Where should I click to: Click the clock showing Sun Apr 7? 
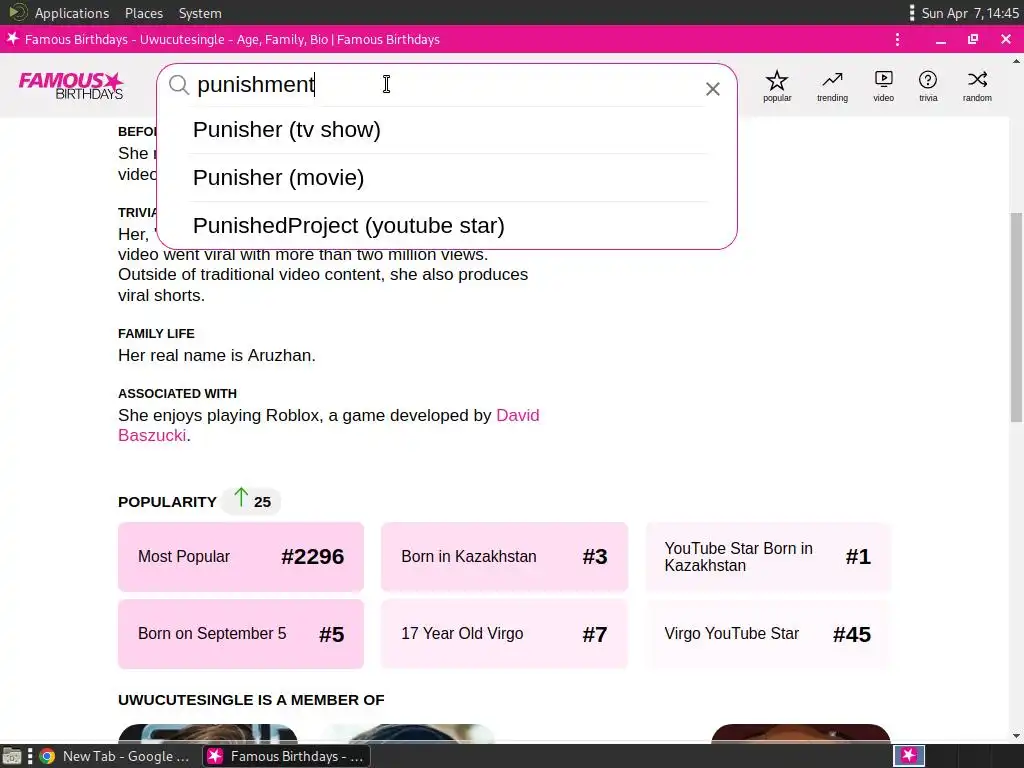(970, 13)
